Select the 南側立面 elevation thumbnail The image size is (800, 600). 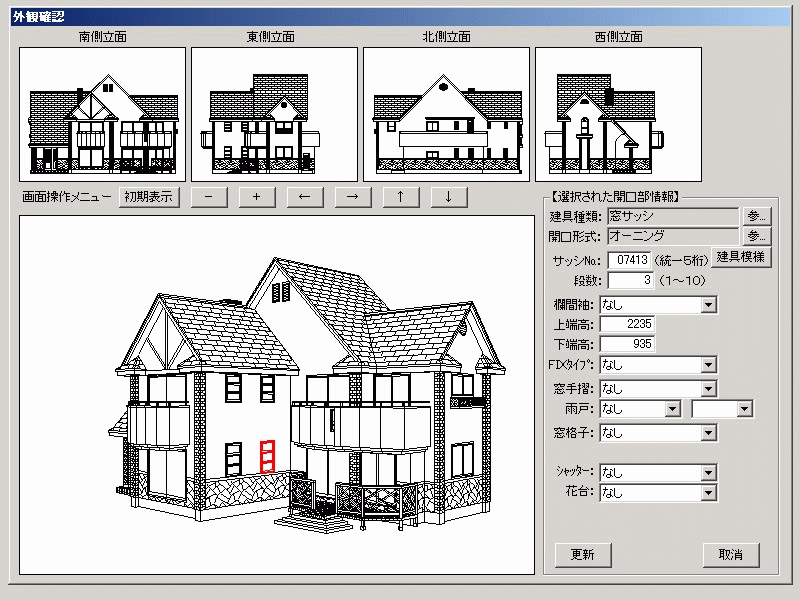[x=103, y=113]
